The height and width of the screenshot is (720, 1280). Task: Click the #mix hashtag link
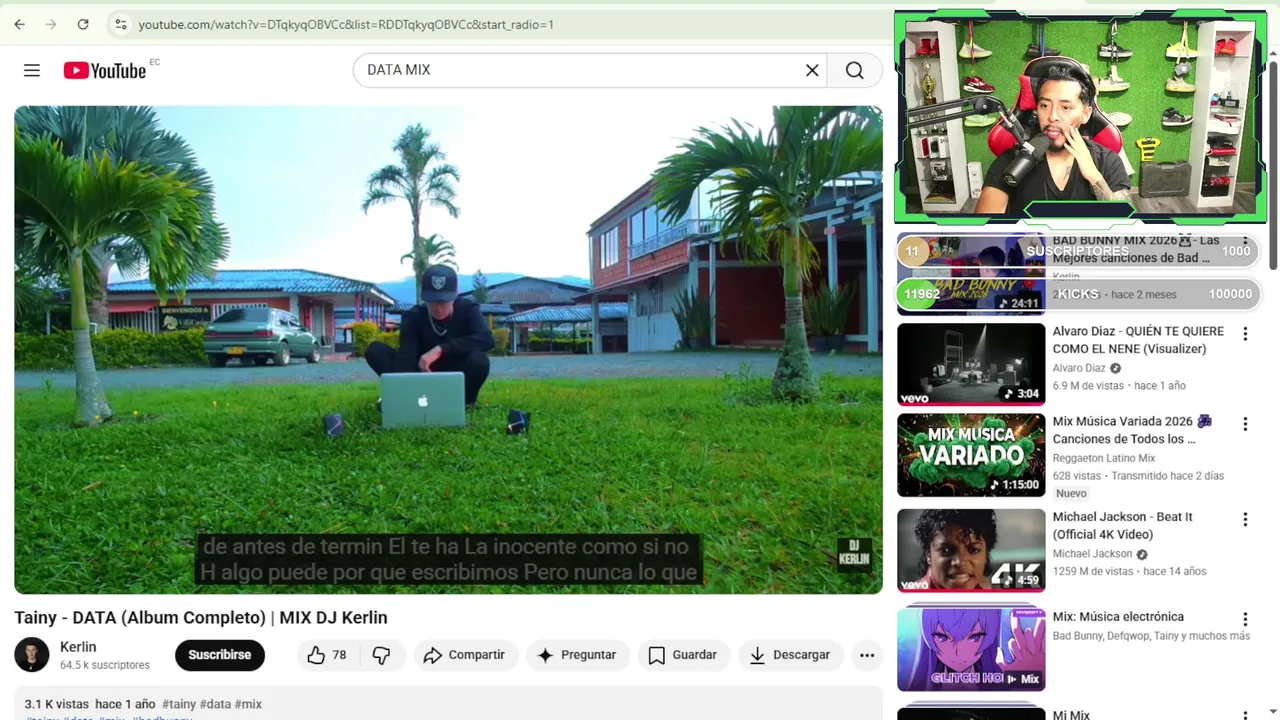pos(248,704)
